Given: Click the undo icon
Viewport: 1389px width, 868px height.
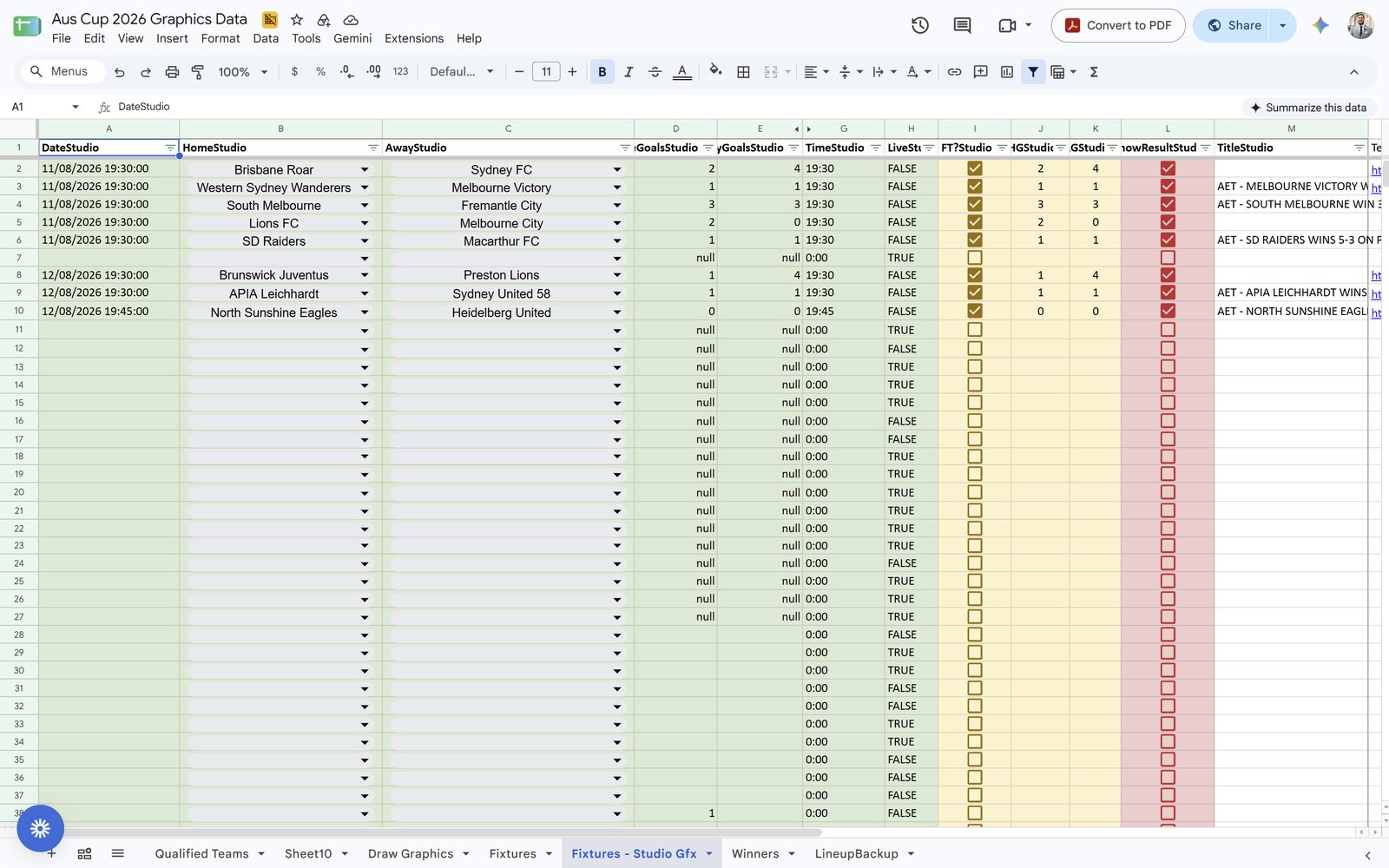Looking at the screenshot, I should pos(120,72).
